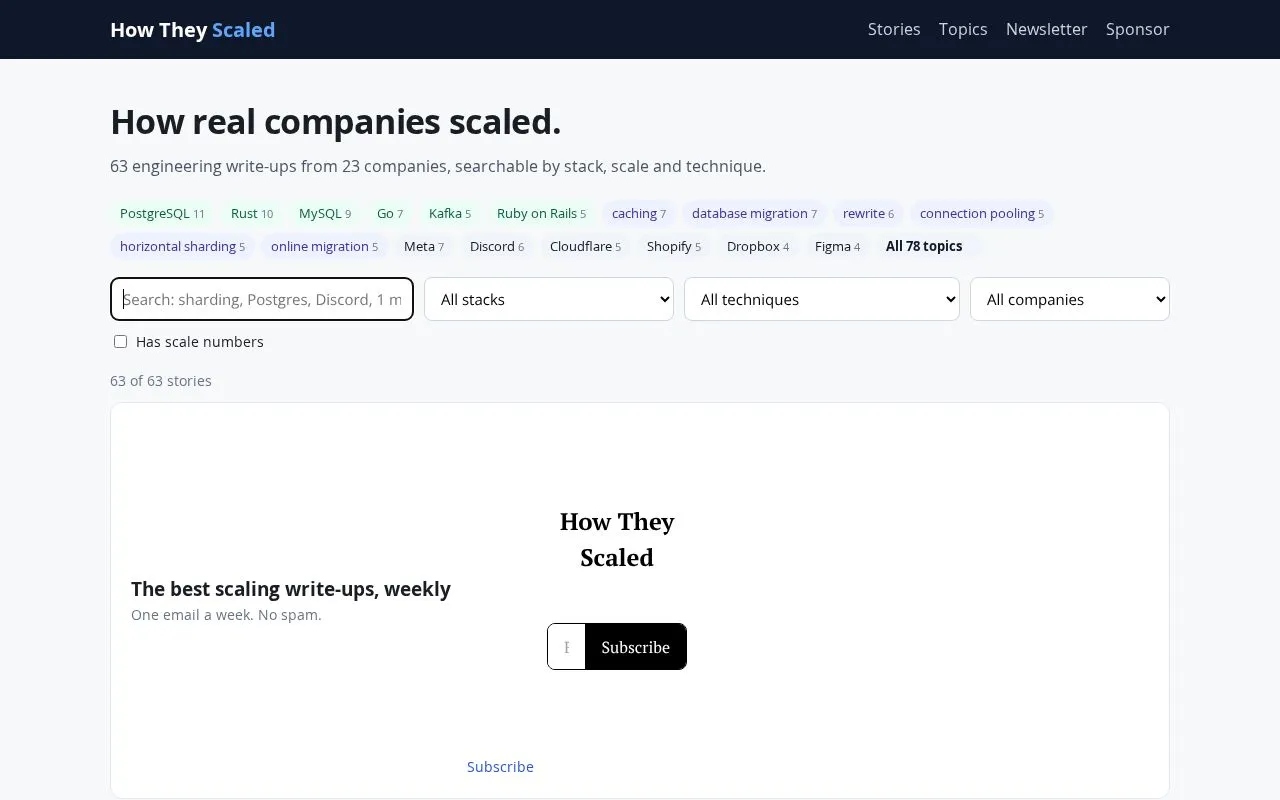
Task: Pick the caching technique tag
Action: click(639, 213)
